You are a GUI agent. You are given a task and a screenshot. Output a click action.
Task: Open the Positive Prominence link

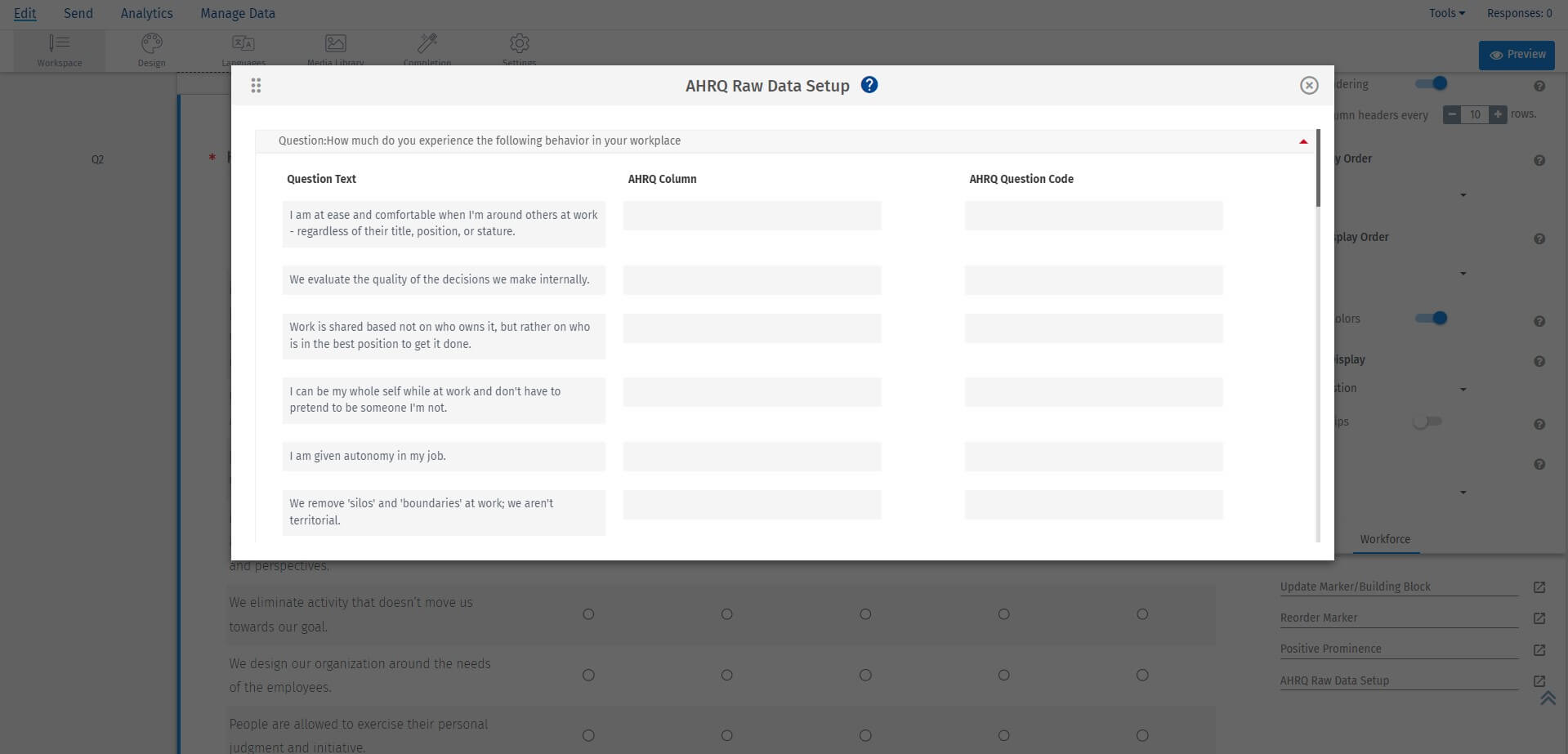1330,649
